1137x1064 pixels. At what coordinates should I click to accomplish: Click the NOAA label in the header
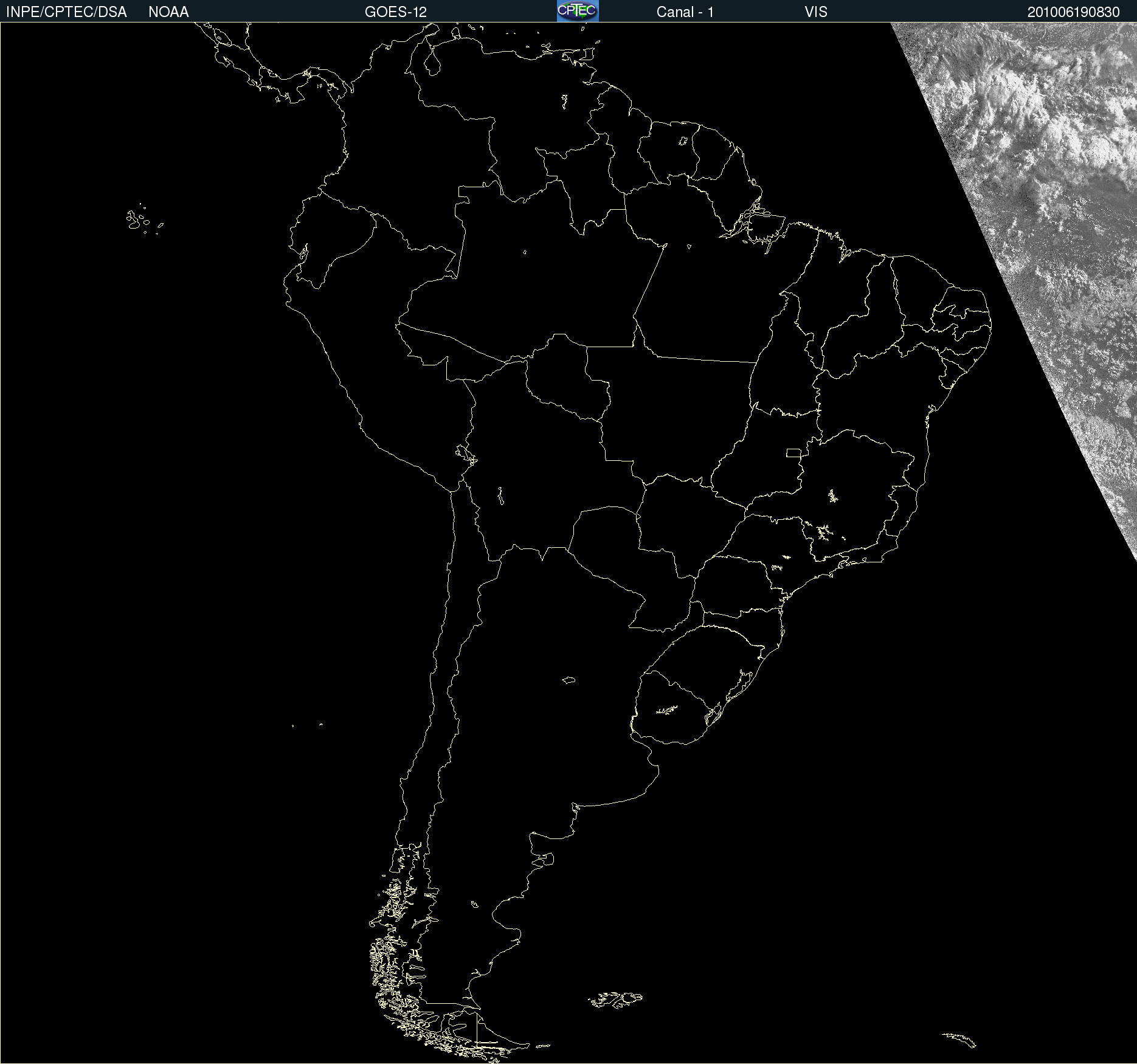pos(168,12)
